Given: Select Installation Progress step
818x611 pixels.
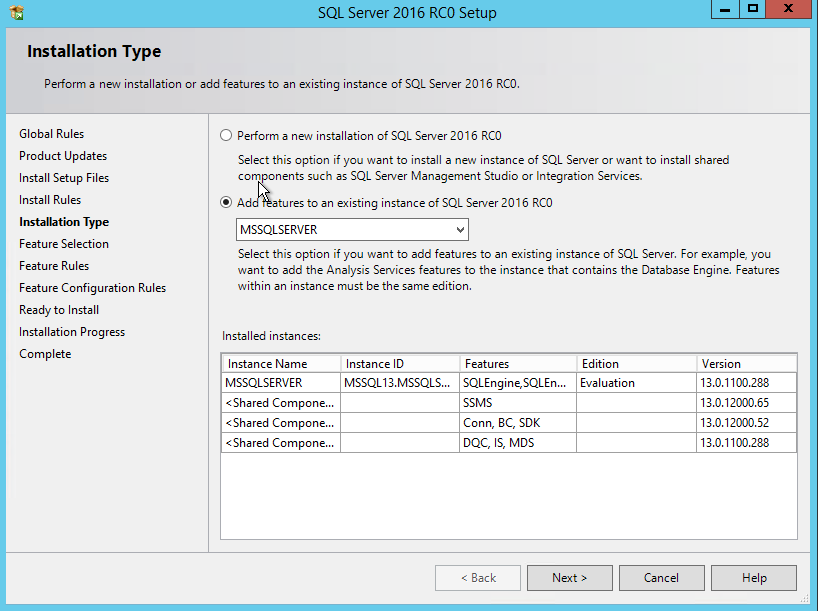Looking at the screenshot, I should pos(72,332).
